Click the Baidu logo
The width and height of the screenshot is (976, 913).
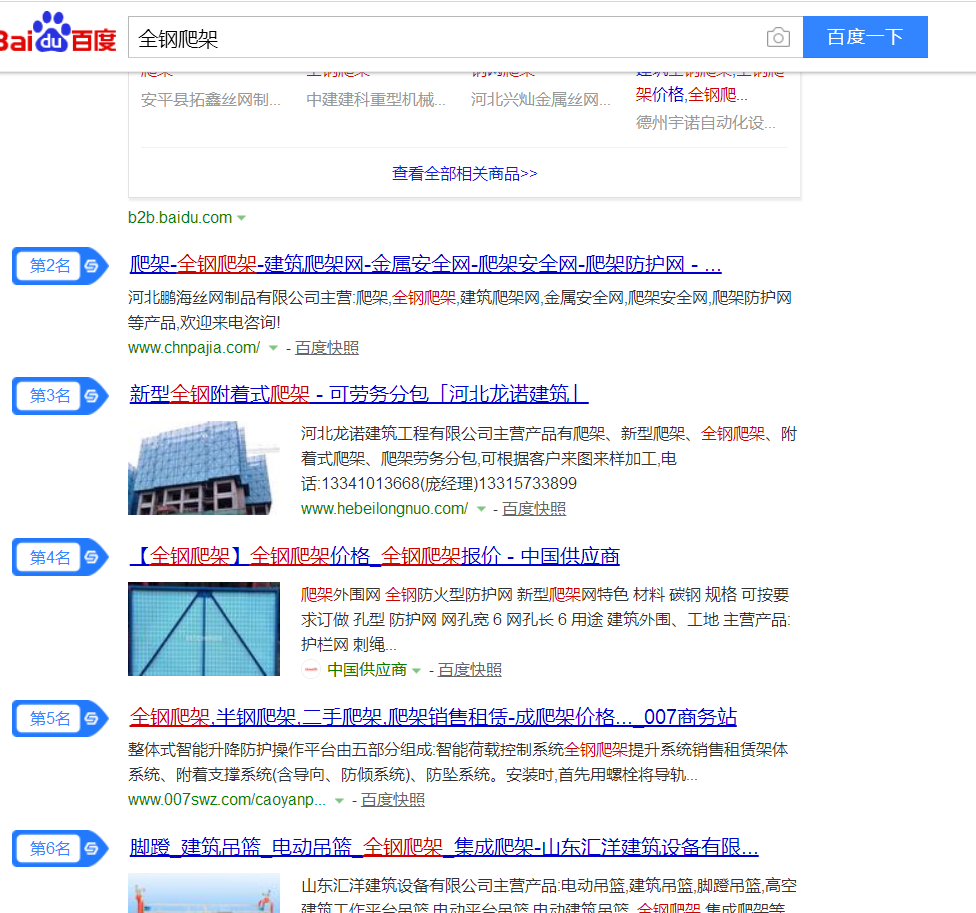click(x=58, y=33)
